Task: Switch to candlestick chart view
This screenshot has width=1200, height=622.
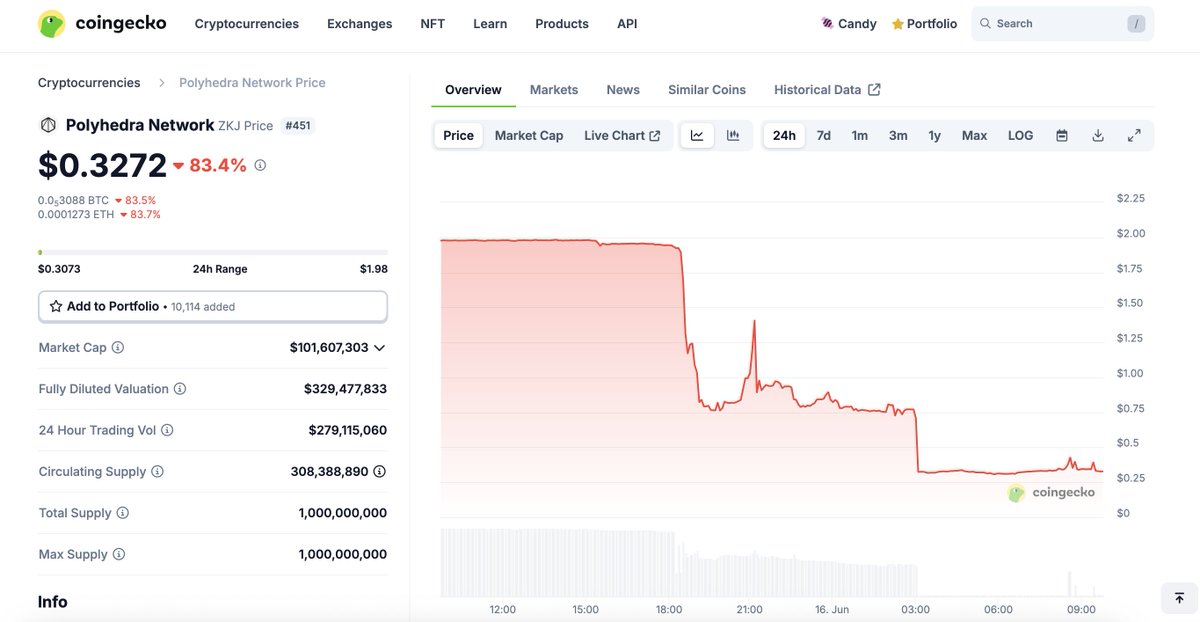Action: pyautogui.click(x=733, y=135)
